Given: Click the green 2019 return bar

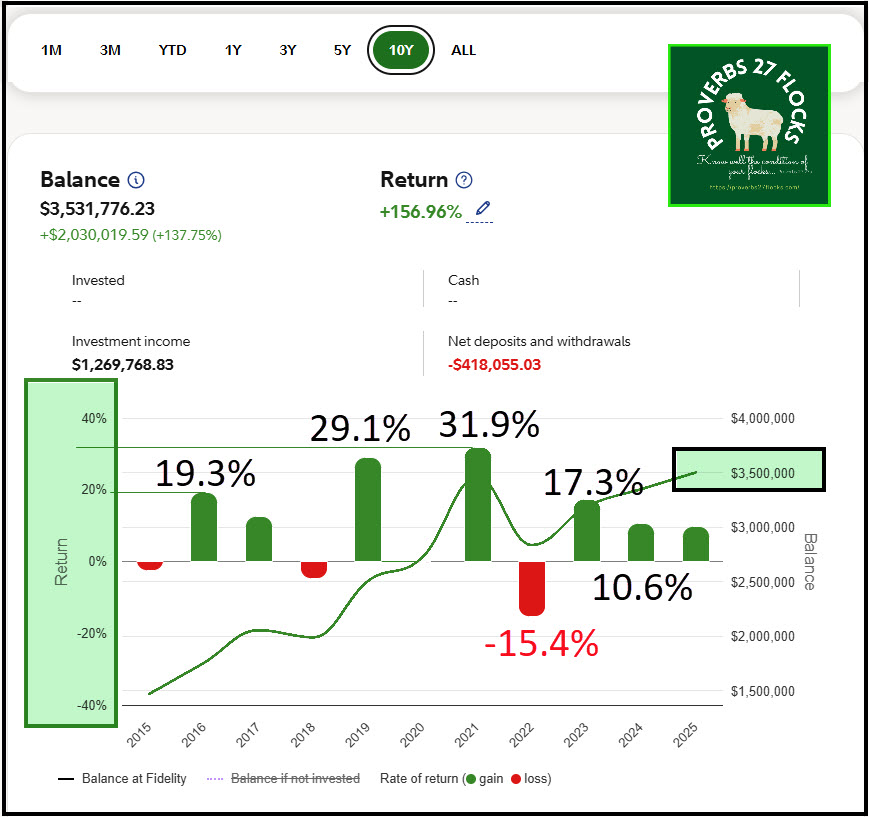Looking at the screenshot, I should pyautogui.click(x=368, y=510).
